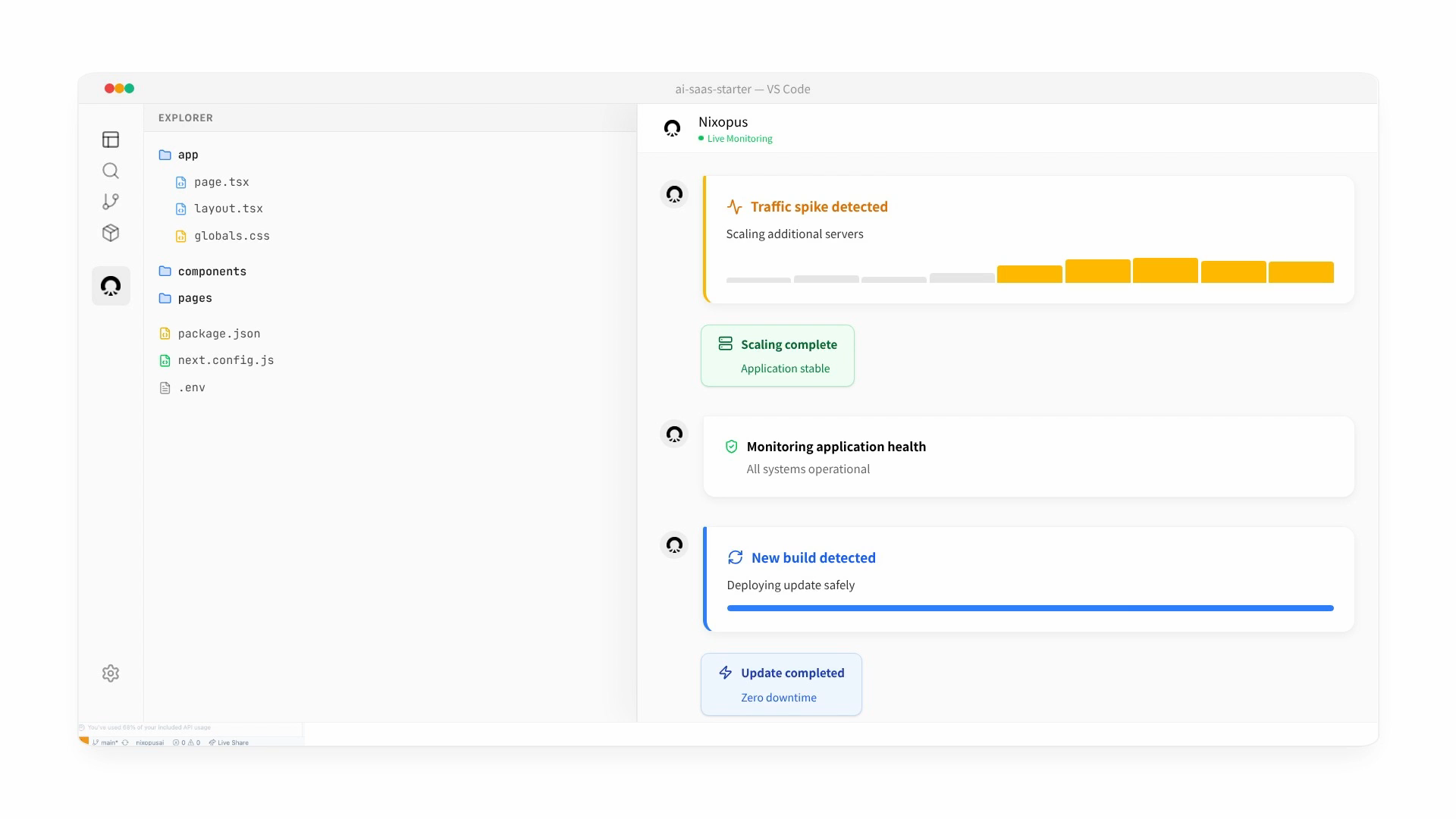The image size is (1456, 819).
Task: Open the Extensions cube icon in the sidebar
Action: click(111, 233)
